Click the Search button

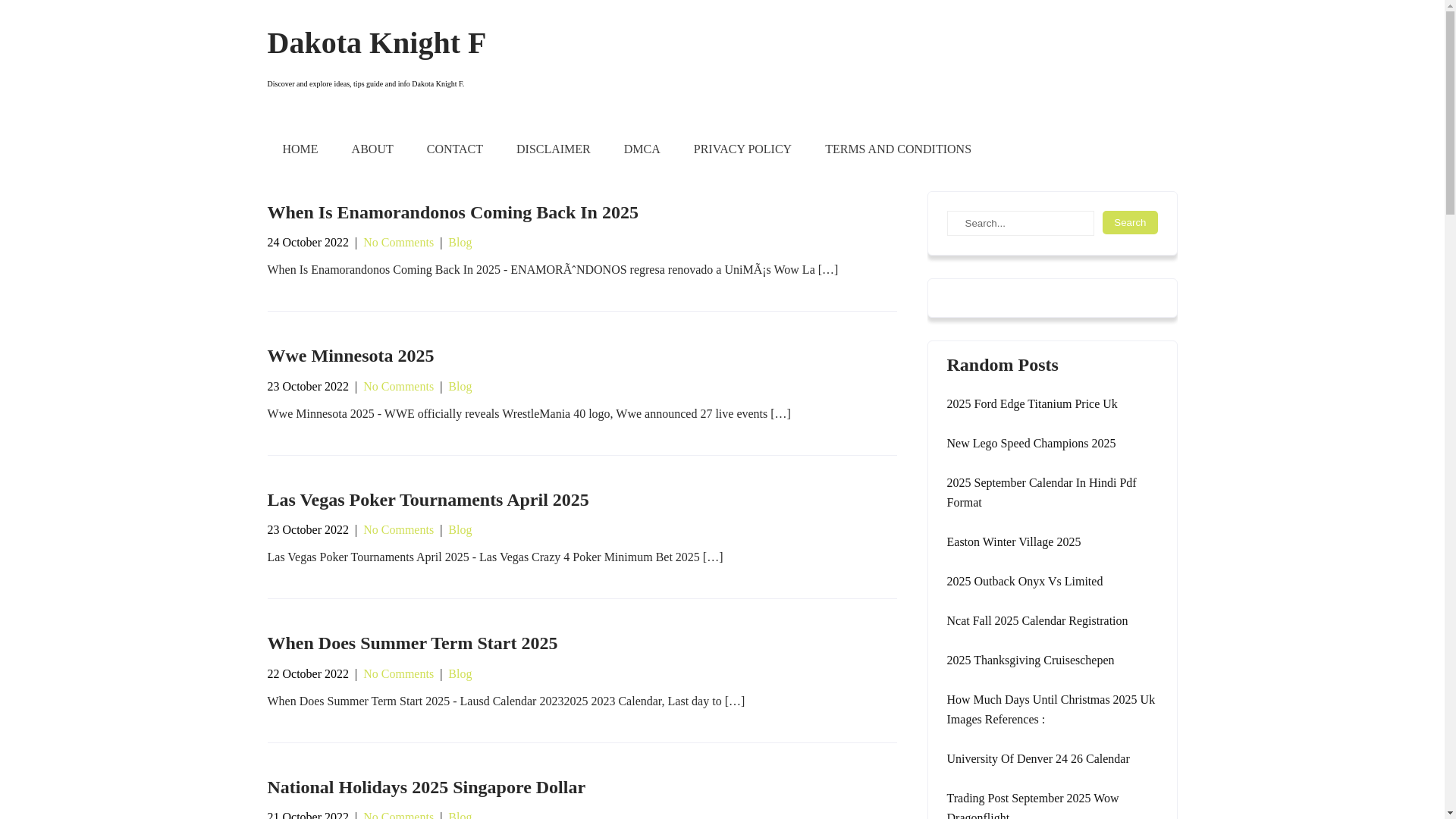(1129, 222)
